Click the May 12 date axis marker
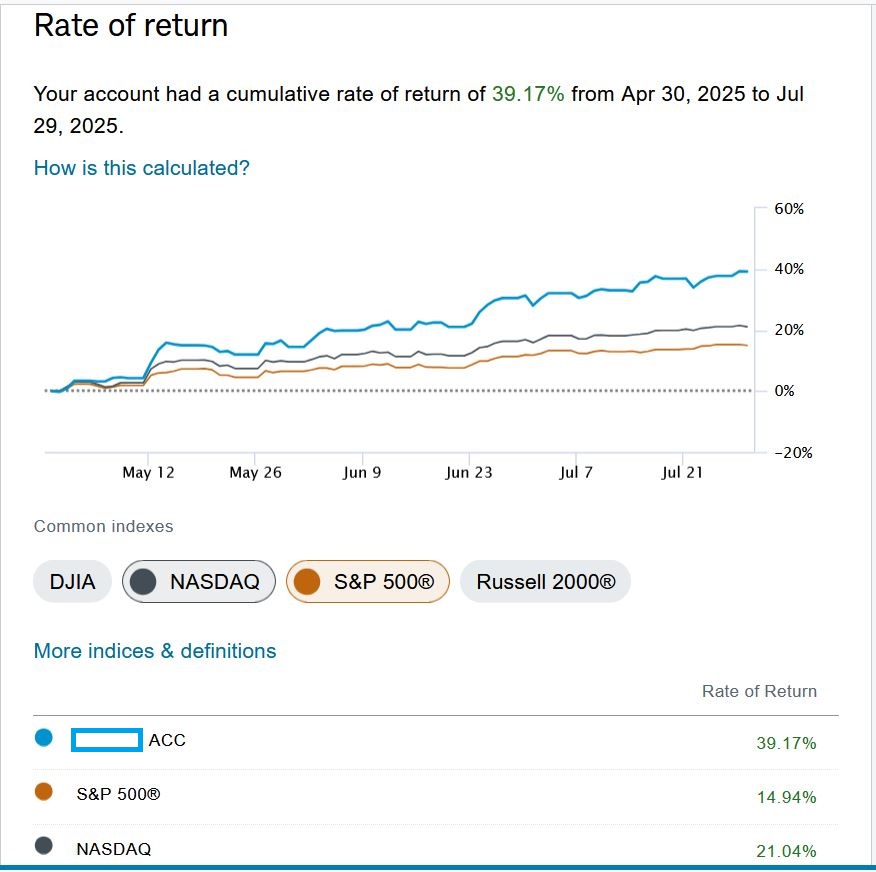The width and height of the screenshot is (876, 872). click(x=148, y=473)
